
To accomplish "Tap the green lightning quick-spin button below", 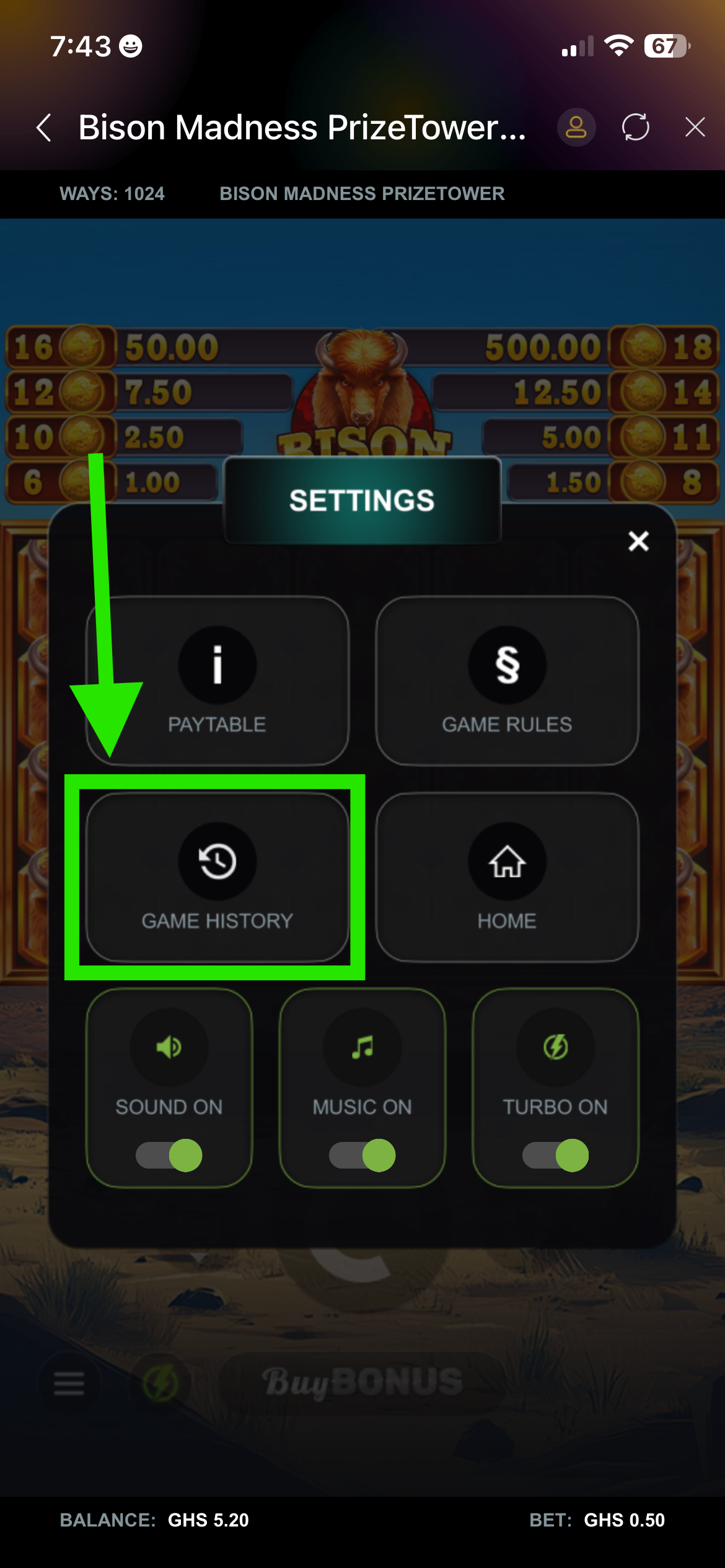I will click(x=160, y=1383).
